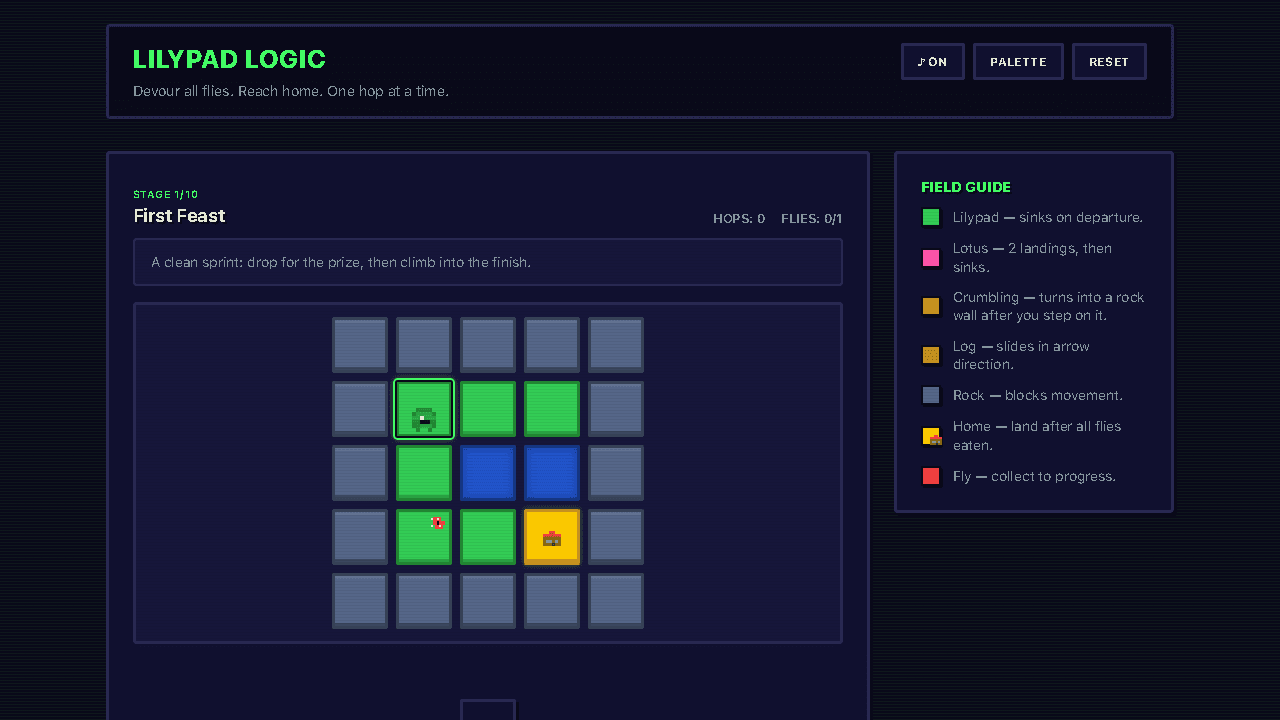Click the LILYPAD LOGIC title
The image size is (1280, 720).
coord(229,59)
